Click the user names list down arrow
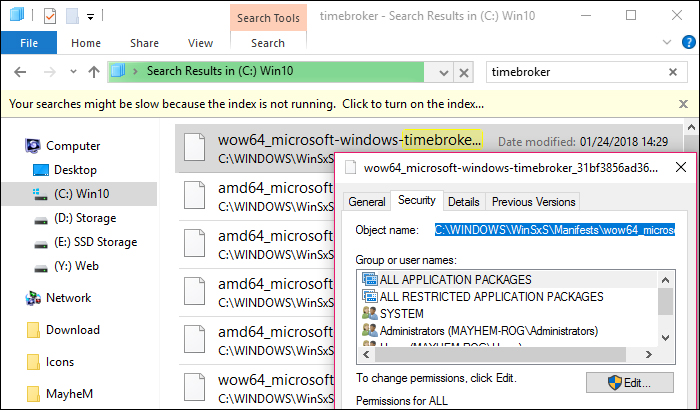 (x=665, y=338)
